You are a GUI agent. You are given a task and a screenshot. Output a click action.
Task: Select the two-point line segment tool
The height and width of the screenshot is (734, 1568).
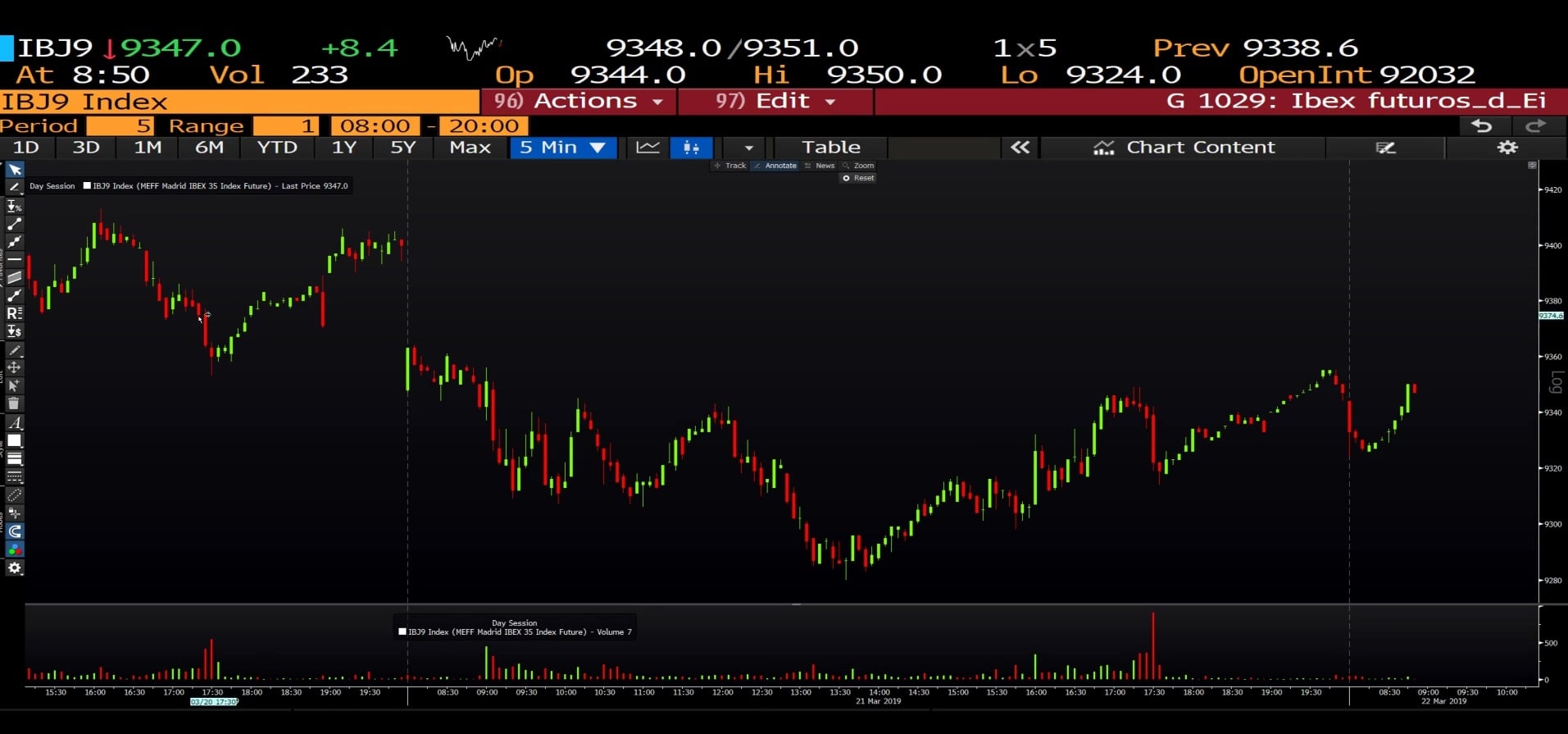pos(15,224)
